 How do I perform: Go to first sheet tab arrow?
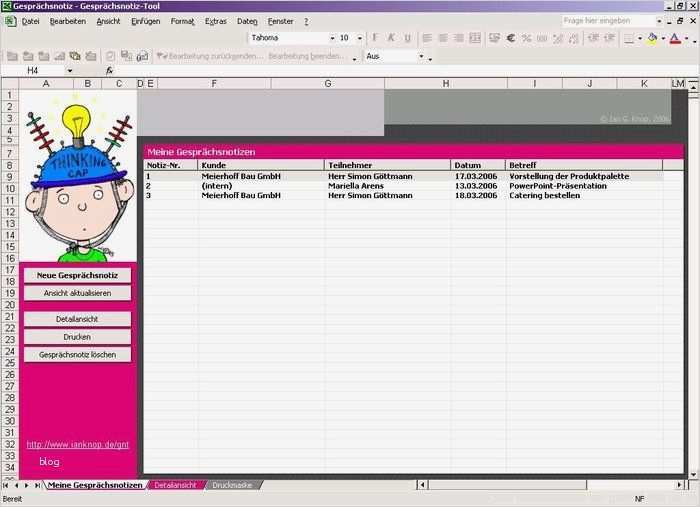[5, 485]
